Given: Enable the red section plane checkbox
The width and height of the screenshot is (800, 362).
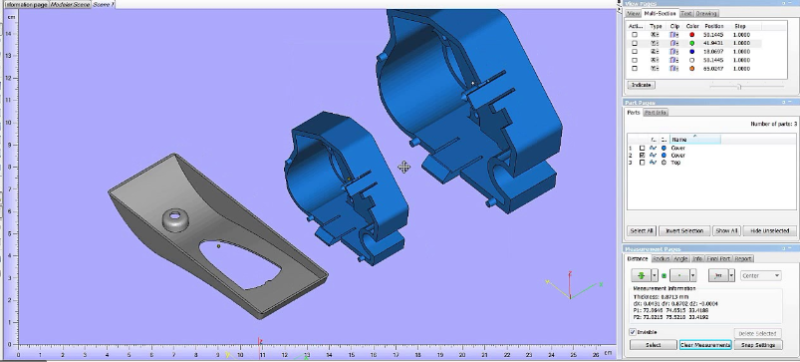Looking at the screenshot, I should click(635, 35).
